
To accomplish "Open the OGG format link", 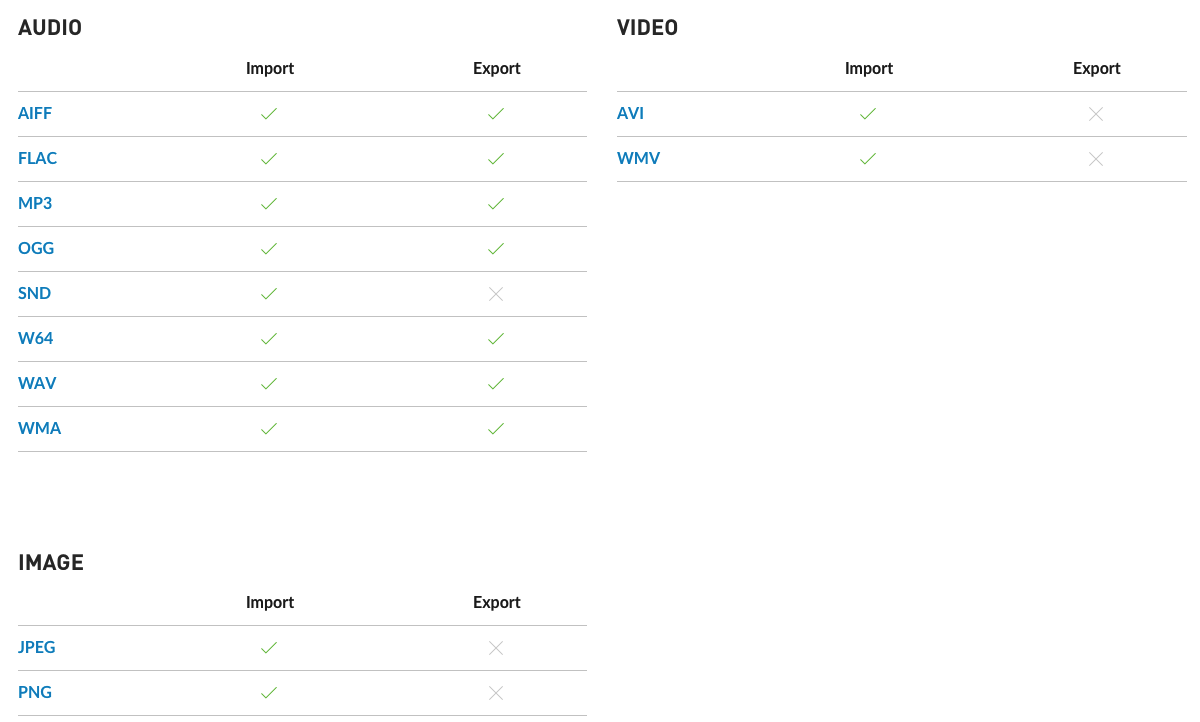I will pos(36,249).
